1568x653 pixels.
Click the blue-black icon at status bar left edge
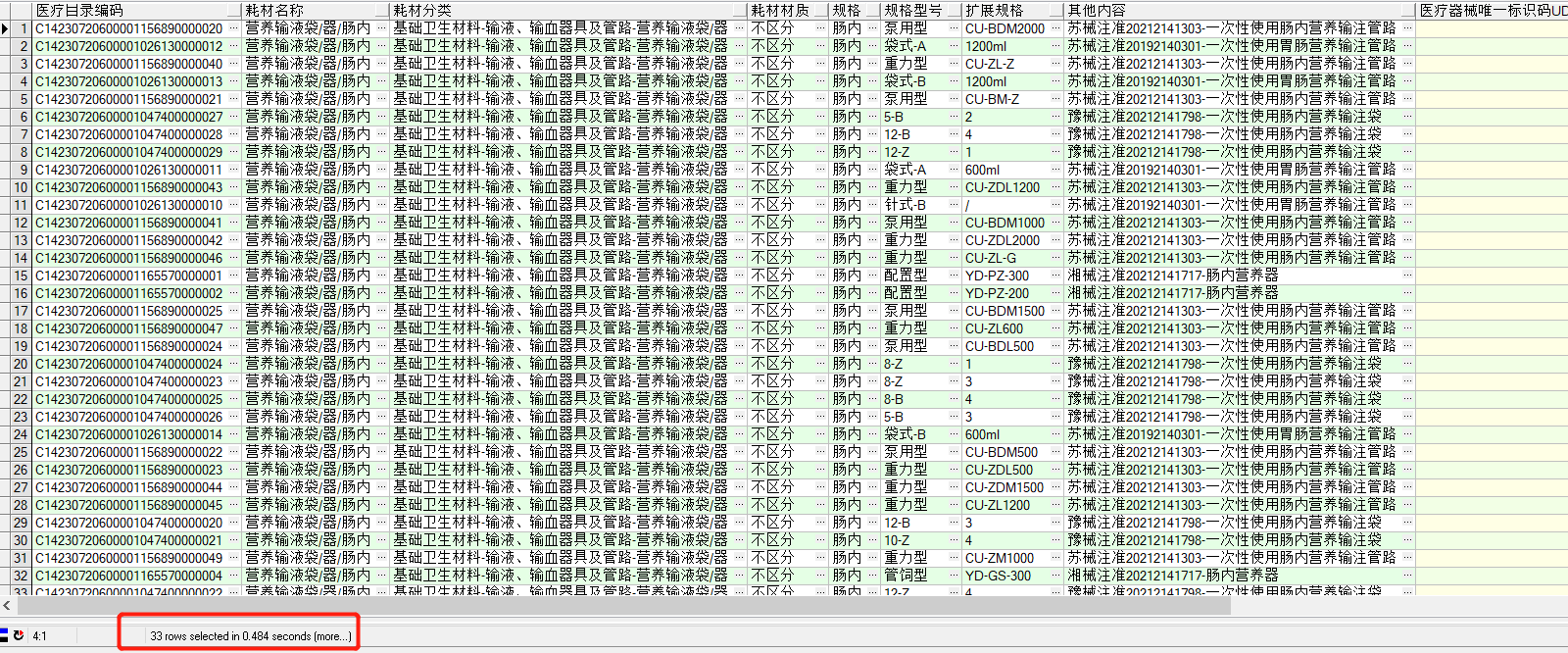pos(5,635)
